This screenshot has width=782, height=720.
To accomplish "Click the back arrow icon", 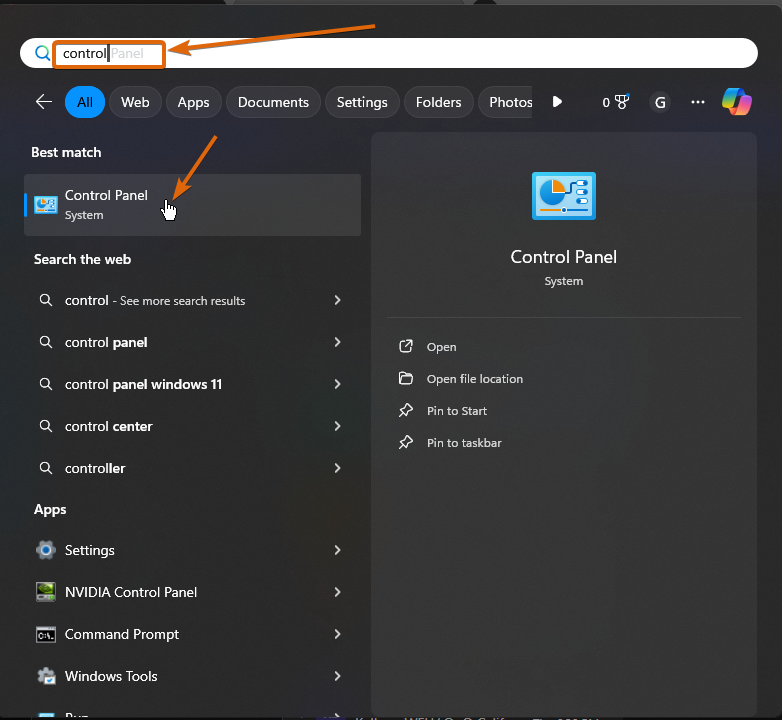I will [x=44, y=102].
